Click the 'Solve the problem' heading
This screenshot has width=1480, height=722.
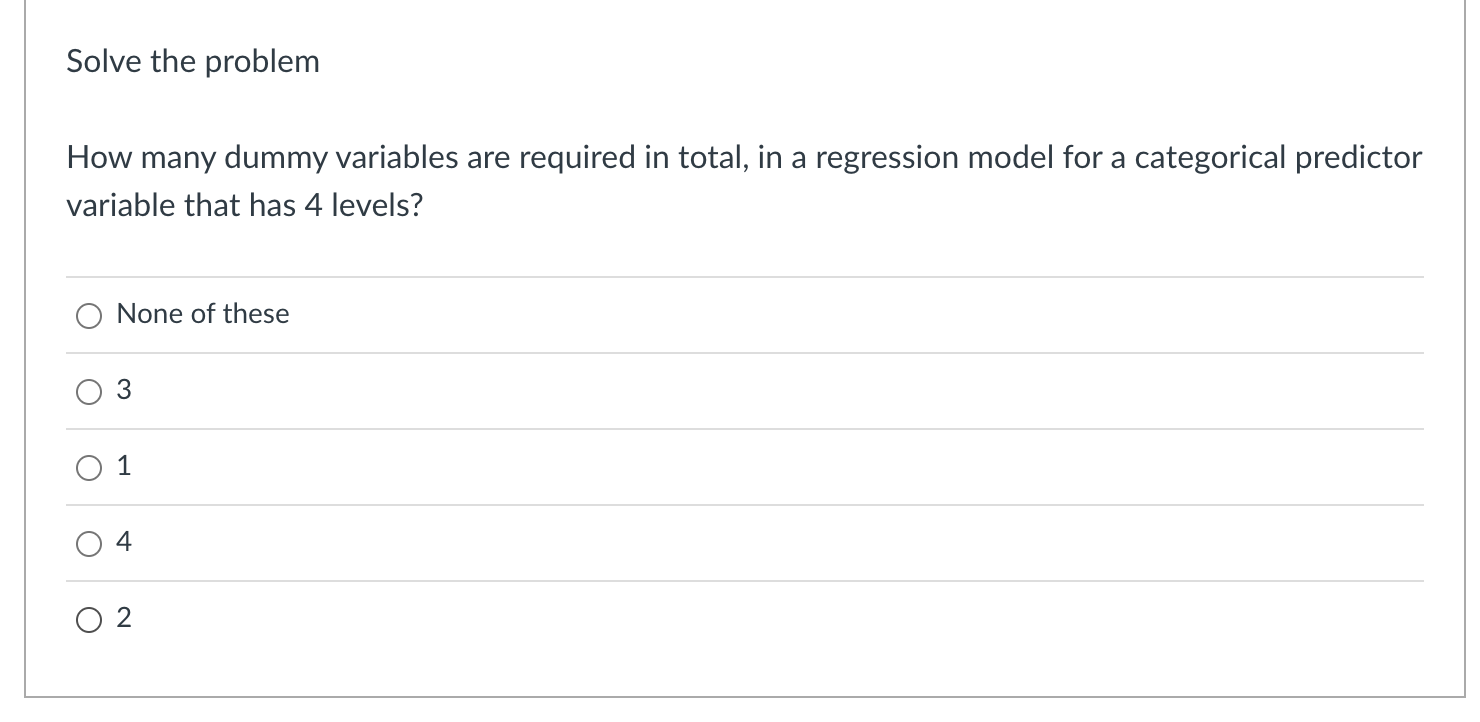point(192,60)
